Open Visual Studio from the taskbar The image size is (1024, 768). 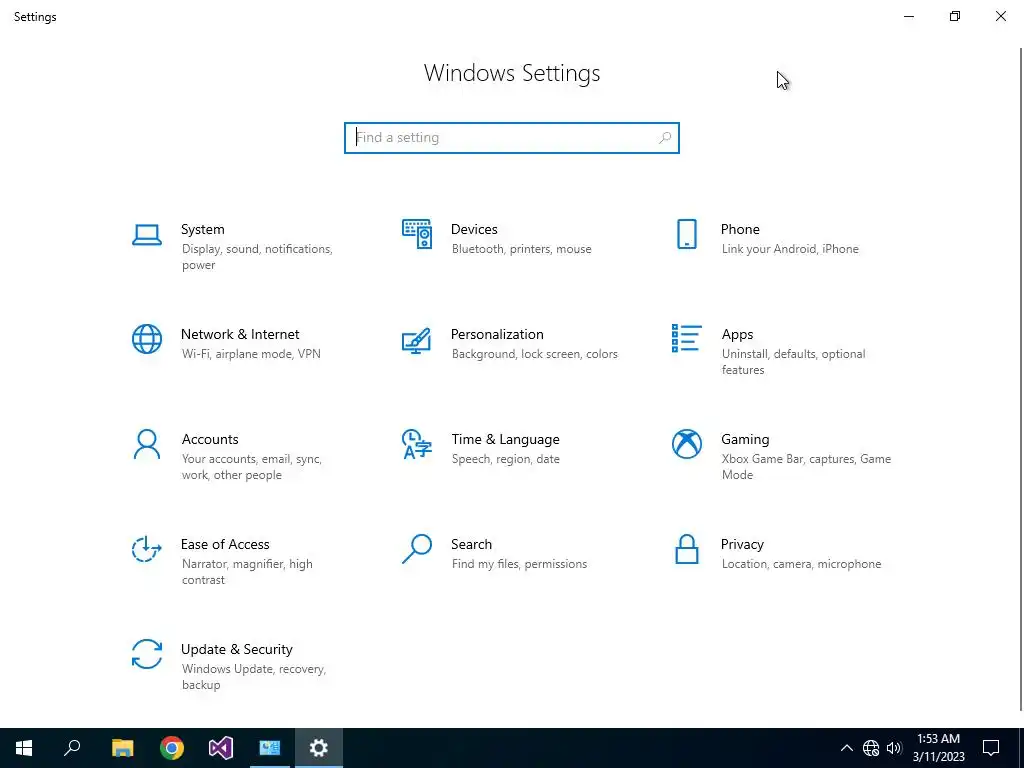(221, 748)
